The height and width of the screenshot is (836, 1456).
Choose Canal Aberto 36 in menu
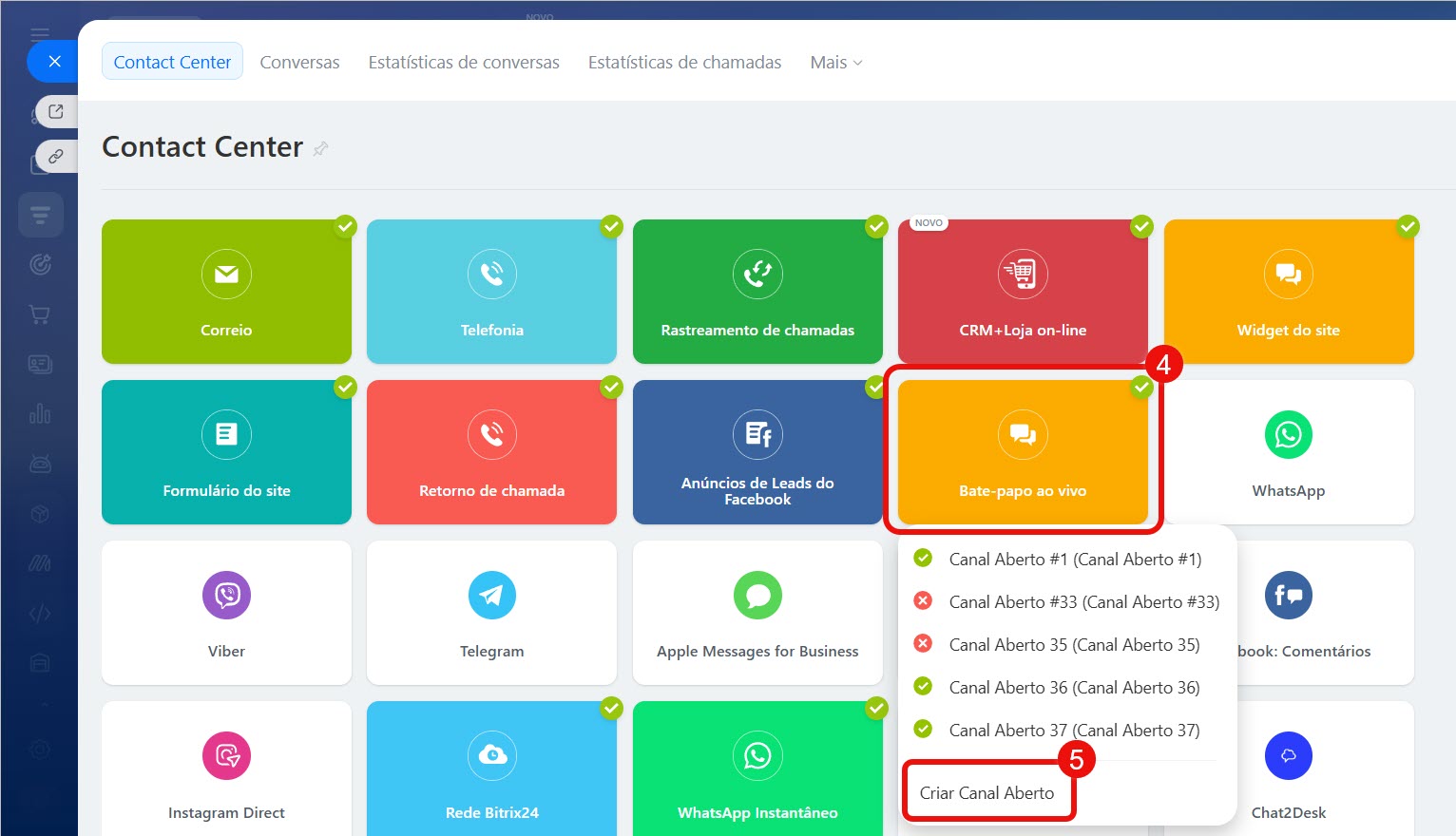click(x=1074, y=688)
